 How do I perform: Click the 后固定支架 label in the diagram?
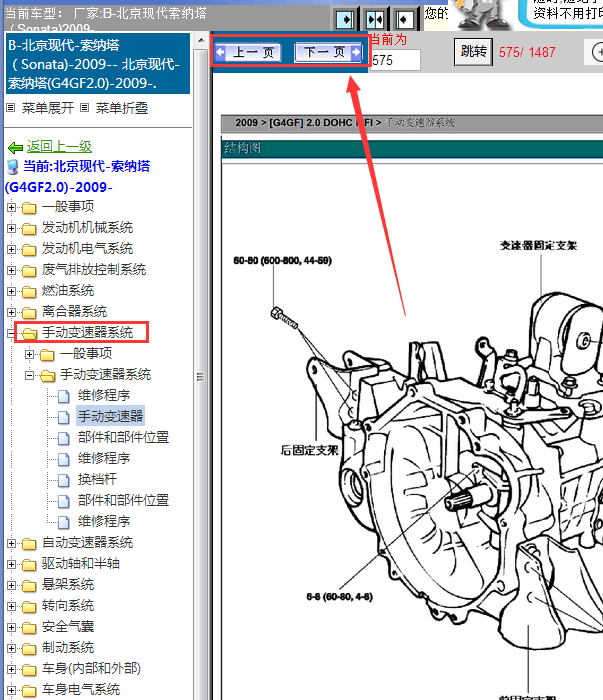310,450
